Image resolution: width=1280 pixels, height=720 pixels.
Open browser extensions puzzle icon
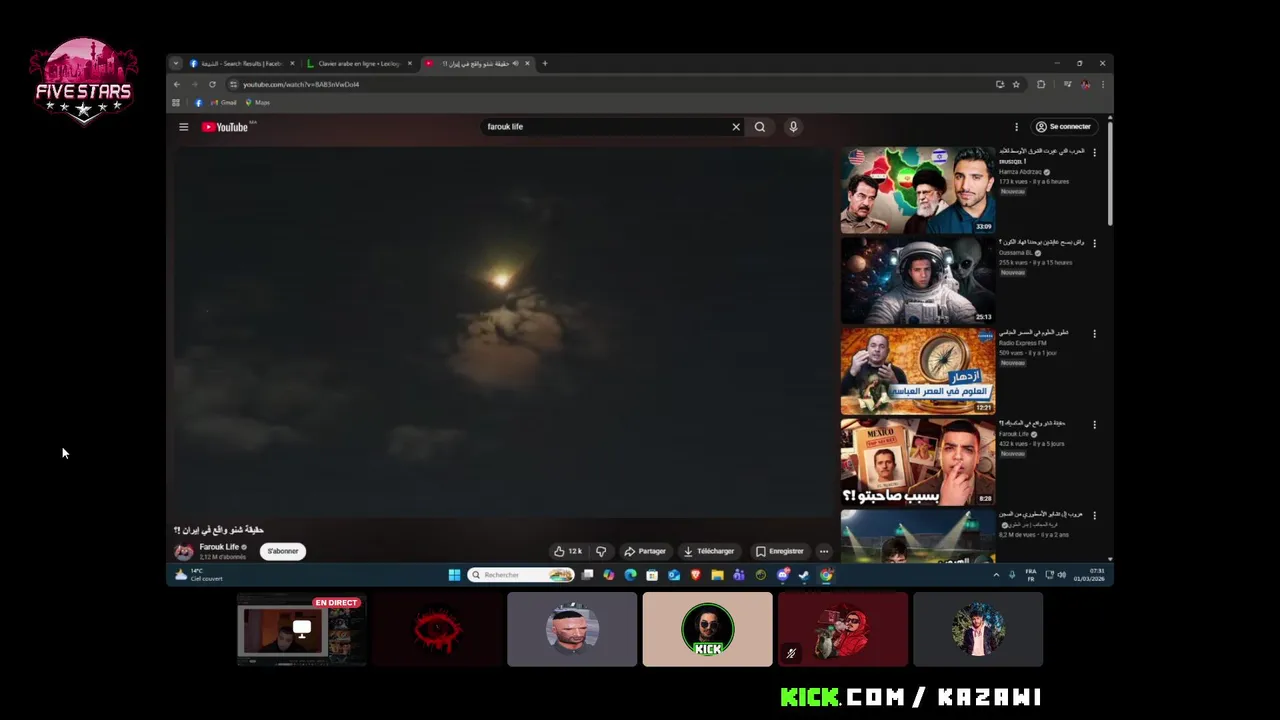coord(1041,84)
